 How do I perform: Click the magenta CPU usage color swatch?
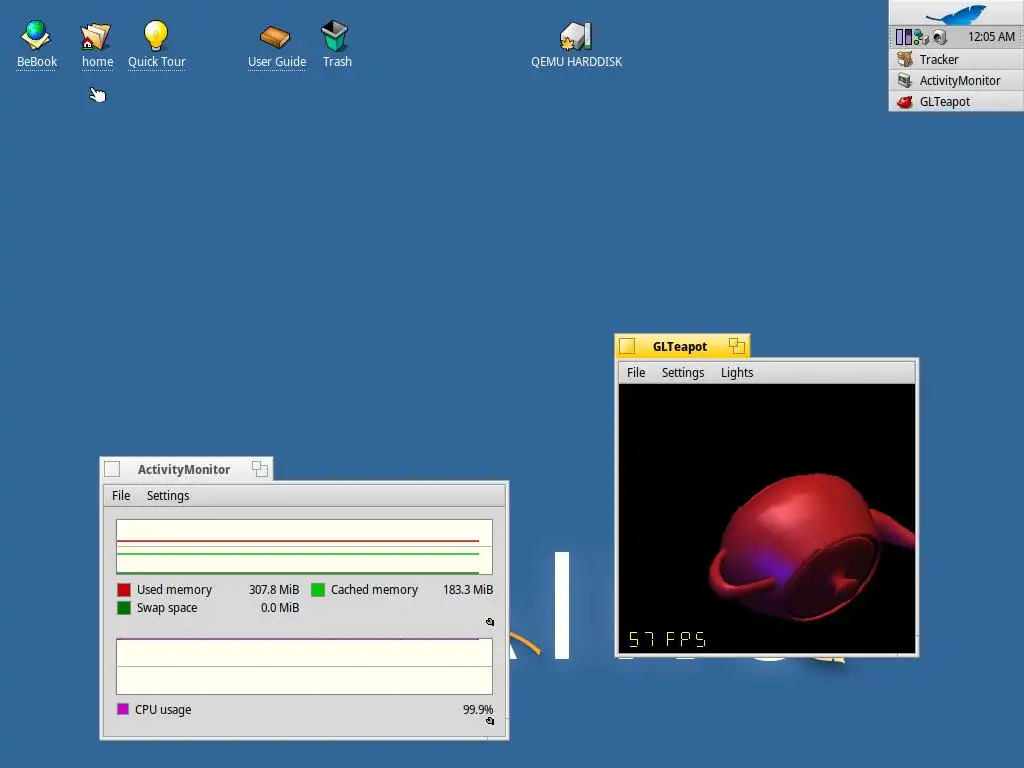click(x=123, y=709)
